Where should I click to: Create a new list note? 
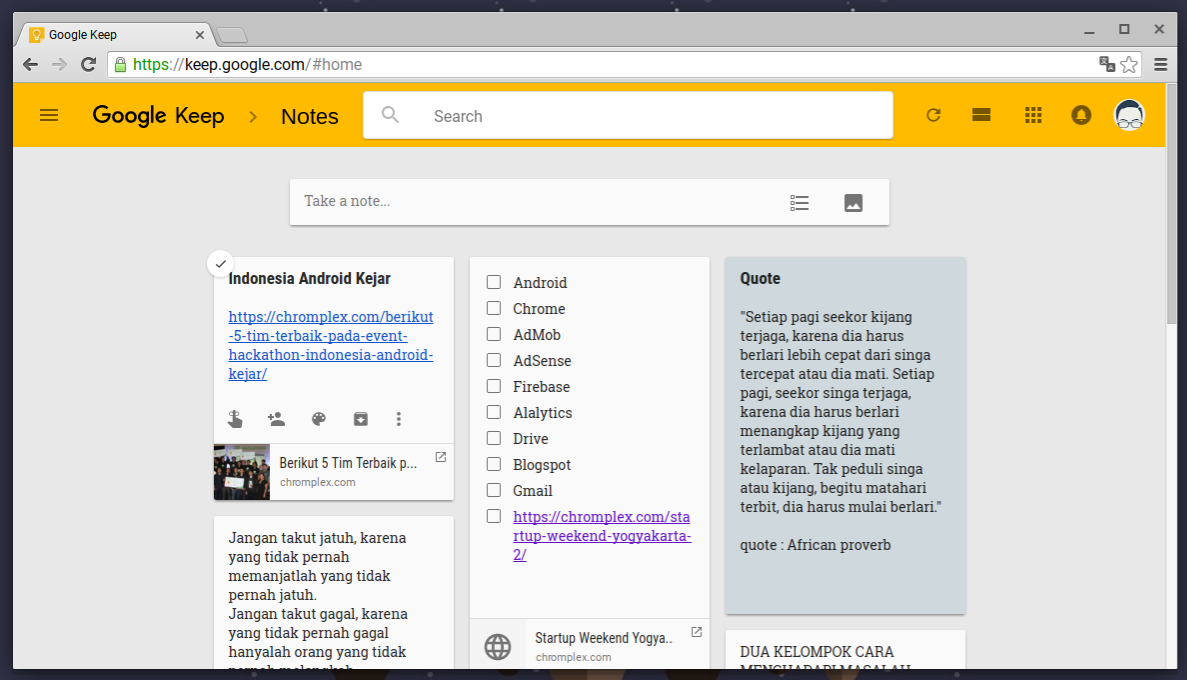tap(799, 203)
